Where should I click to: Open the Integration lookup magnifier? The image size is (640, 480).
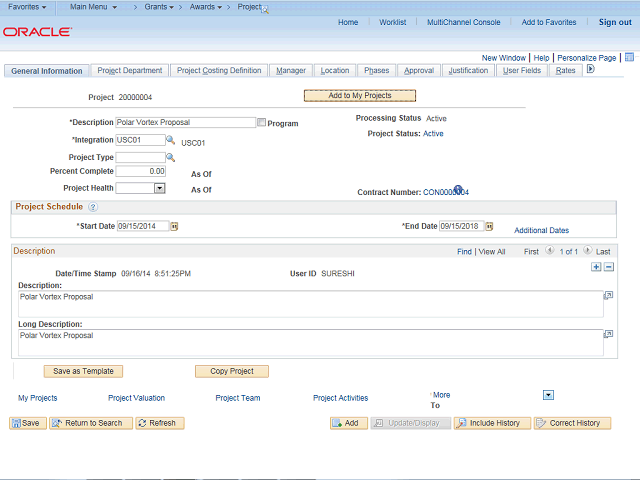point(171,141)
